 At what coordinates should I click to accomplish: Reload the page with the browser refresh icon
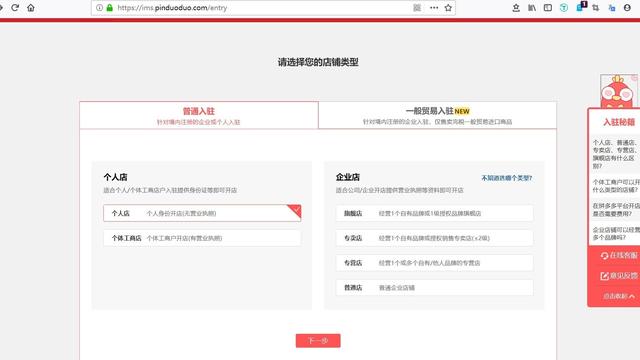tap(15, 7)
